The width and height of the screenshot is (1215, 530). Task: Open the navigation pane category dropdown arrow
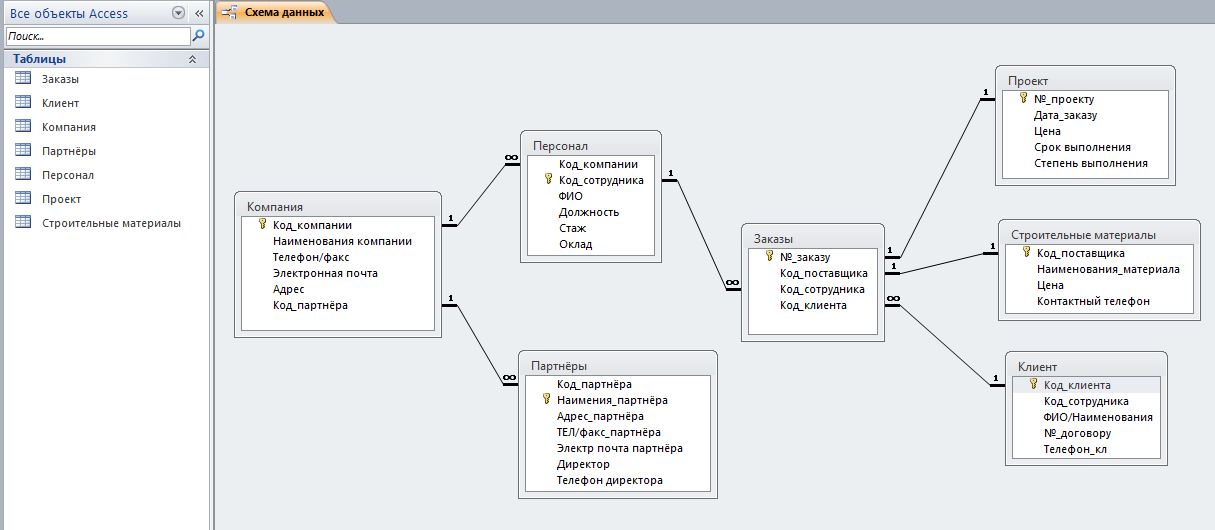178,13
